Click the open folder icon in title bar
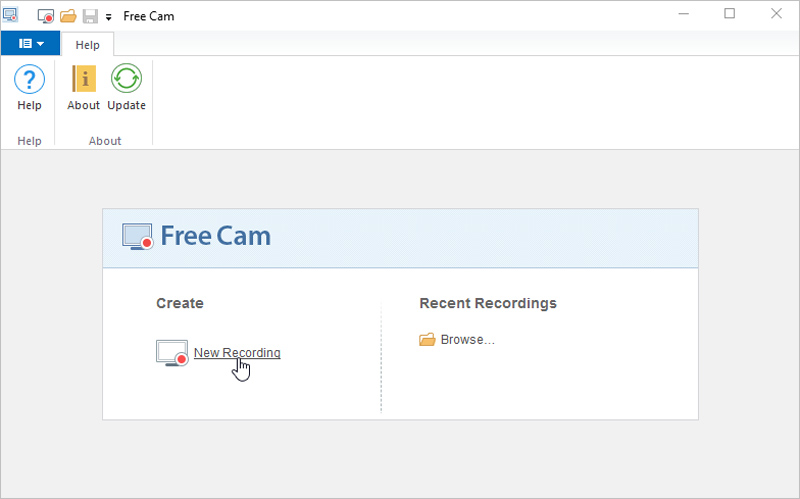The width and height of the screenshot is (800, 499). [x=68, y=16]
